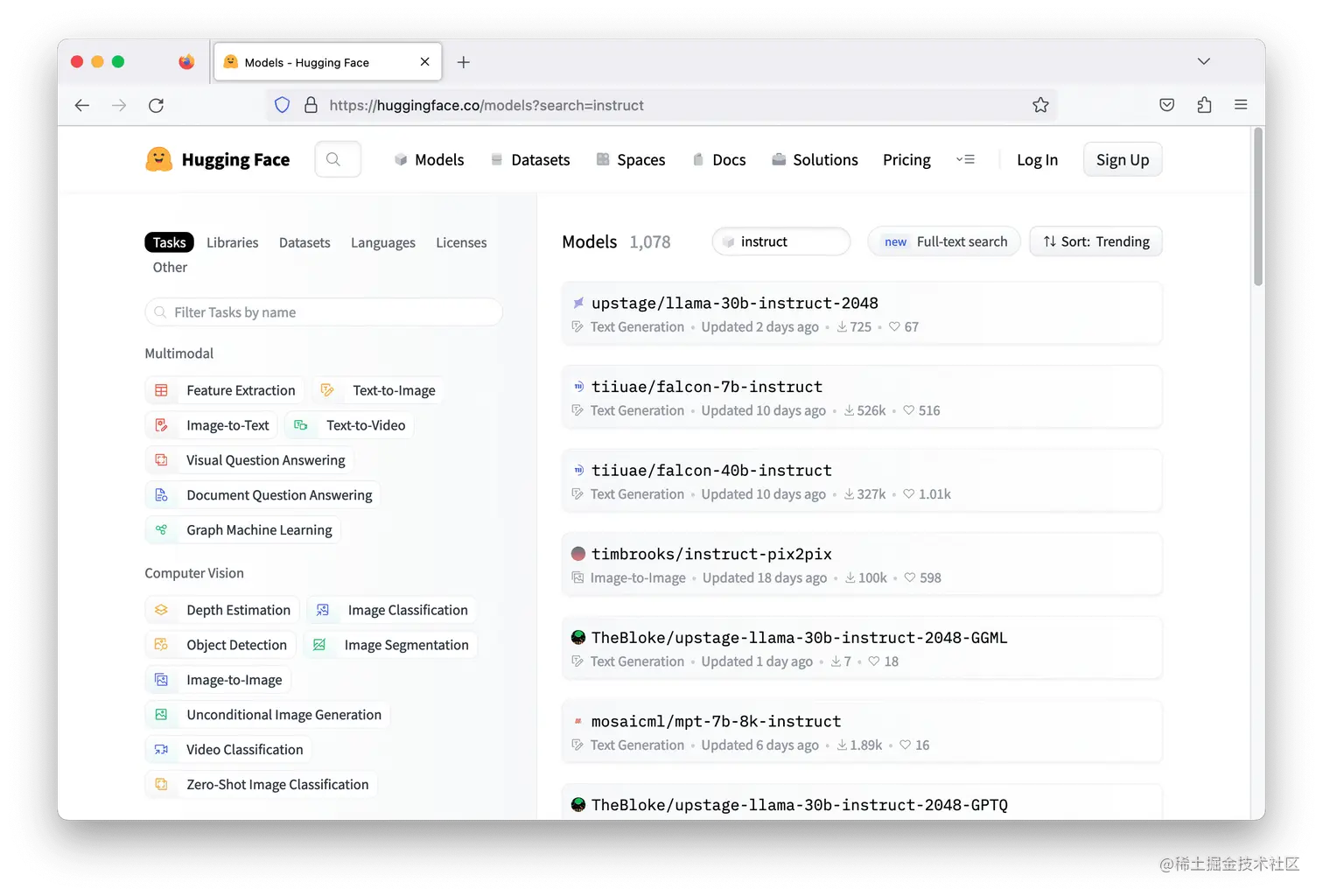Click the new Full-text search button
Viewport: 1323px width, 896px height.
pyautogui.click(x=944, y=241)
